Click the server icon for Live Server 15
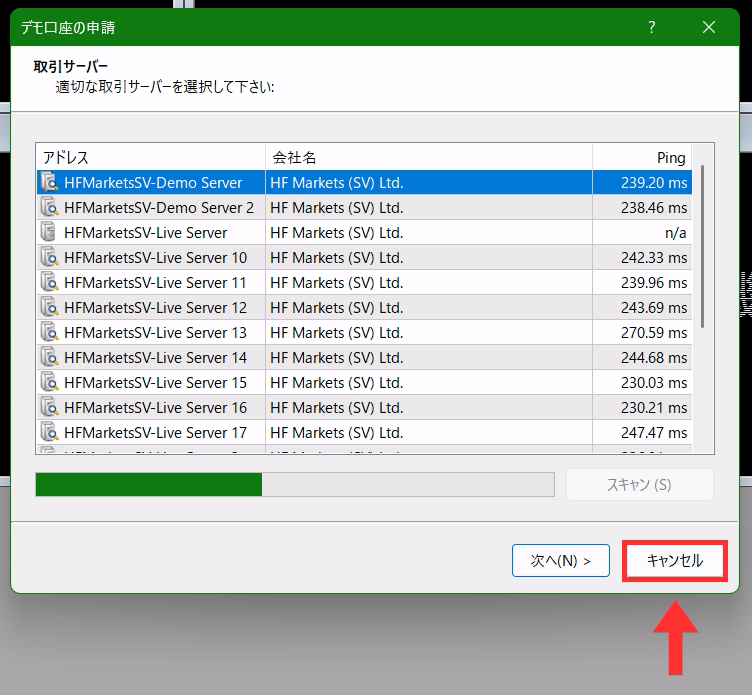Viewport: 752px width, 695px height. [x=49, y=382]
